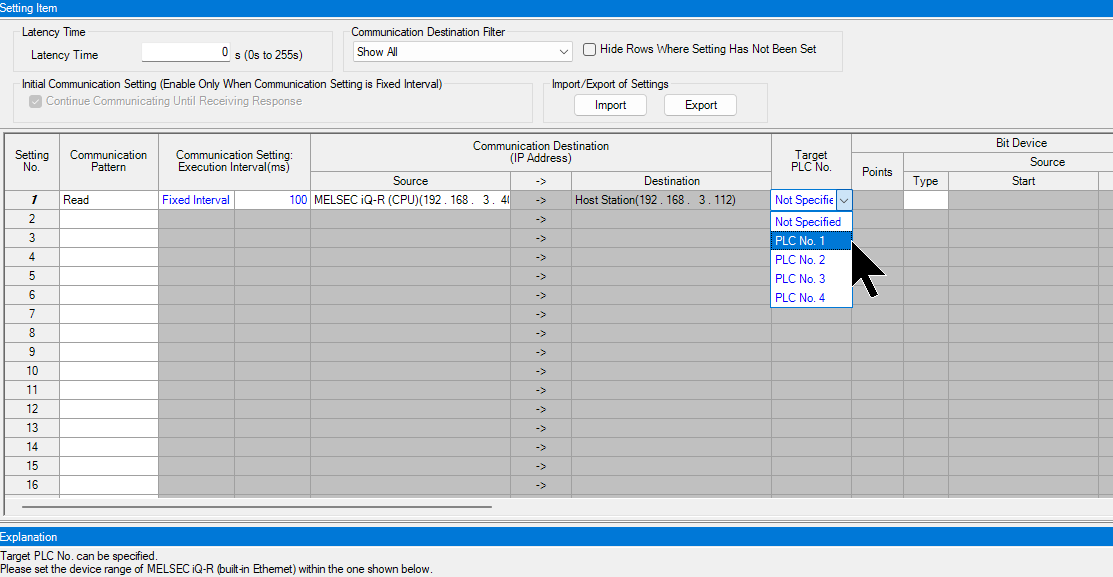Click the Points column header
This screenshot has width=1113, height=577.
(x=877, y=172)
